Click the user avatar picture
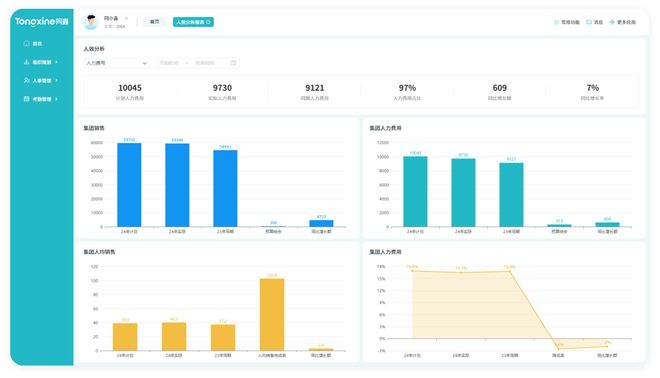This screenshot has height=378, width=660. click(90, 22)
